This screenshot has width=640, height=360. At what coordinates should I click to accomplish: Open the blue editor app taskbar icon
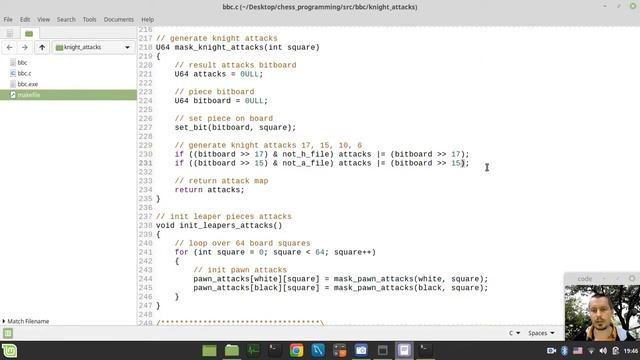pos(318,351)
